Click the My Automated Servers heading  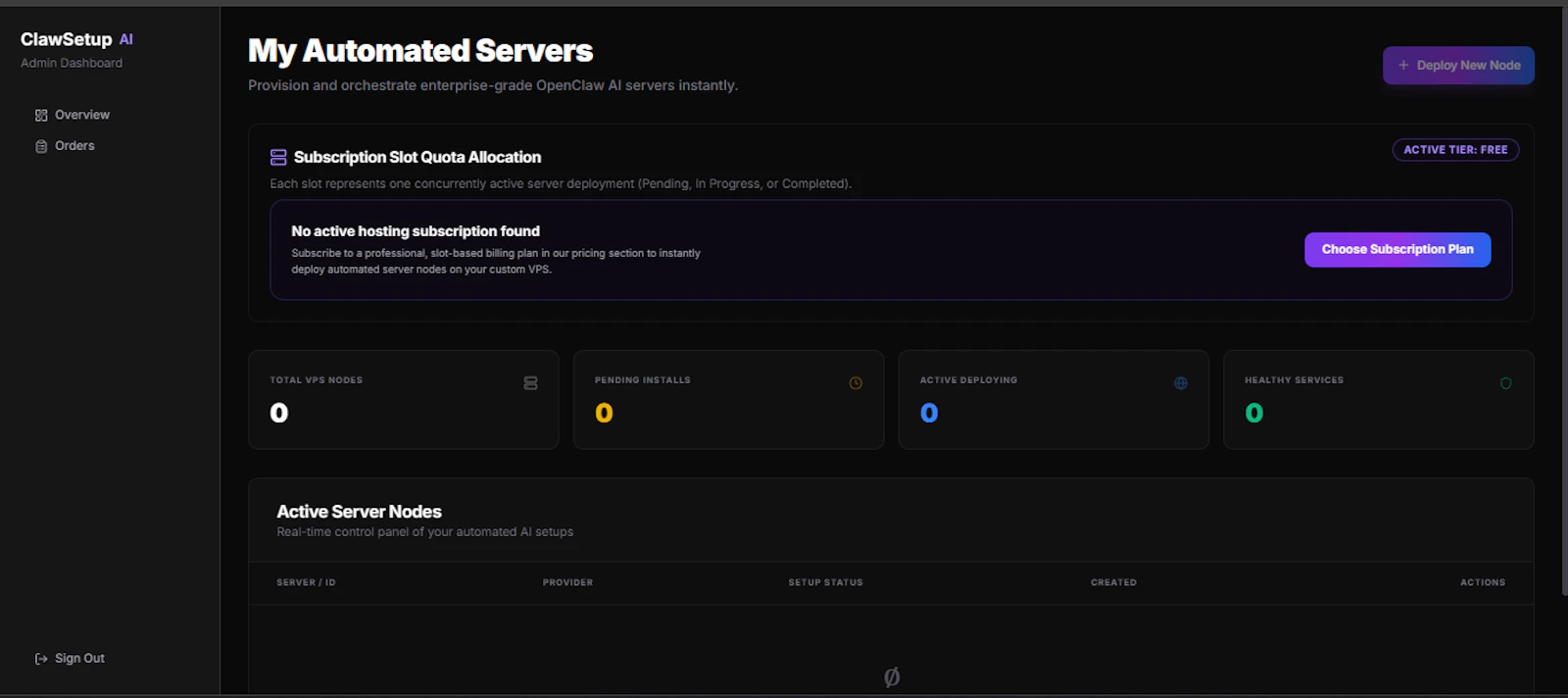(x=420, y=51)
